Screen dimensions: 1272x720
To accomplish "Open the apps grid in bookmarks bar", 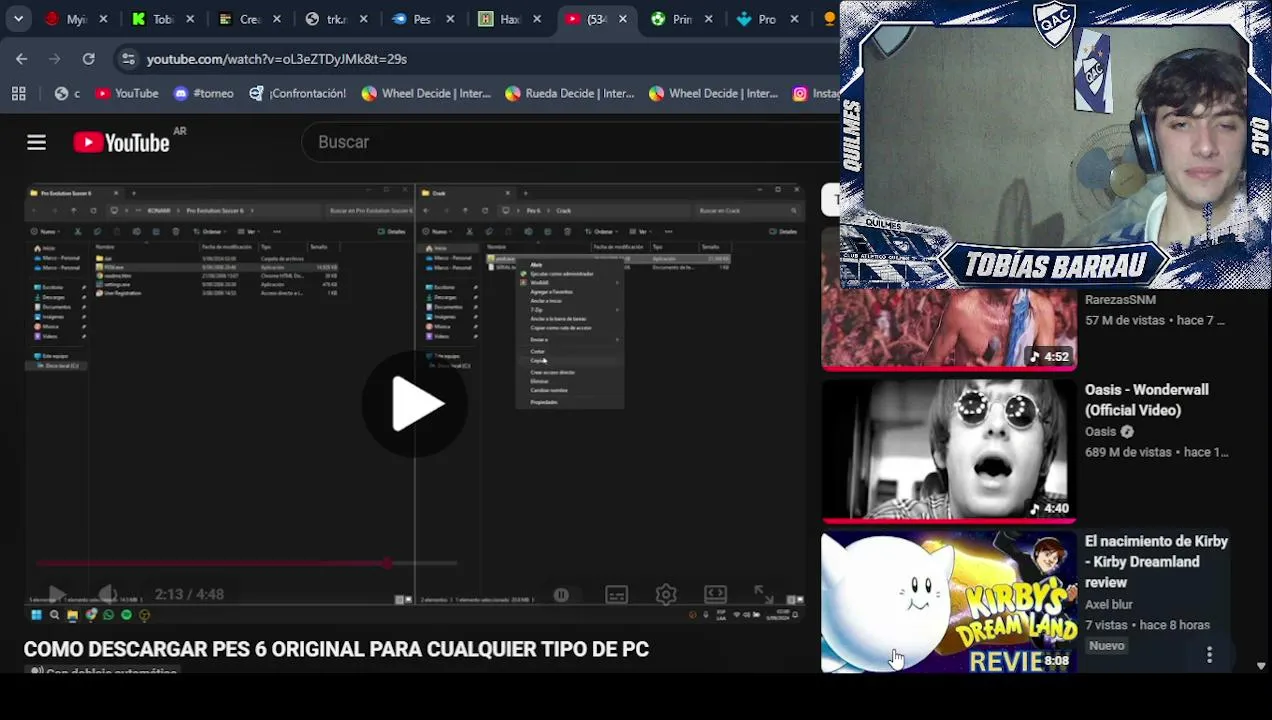I will (x=18, y=93).
